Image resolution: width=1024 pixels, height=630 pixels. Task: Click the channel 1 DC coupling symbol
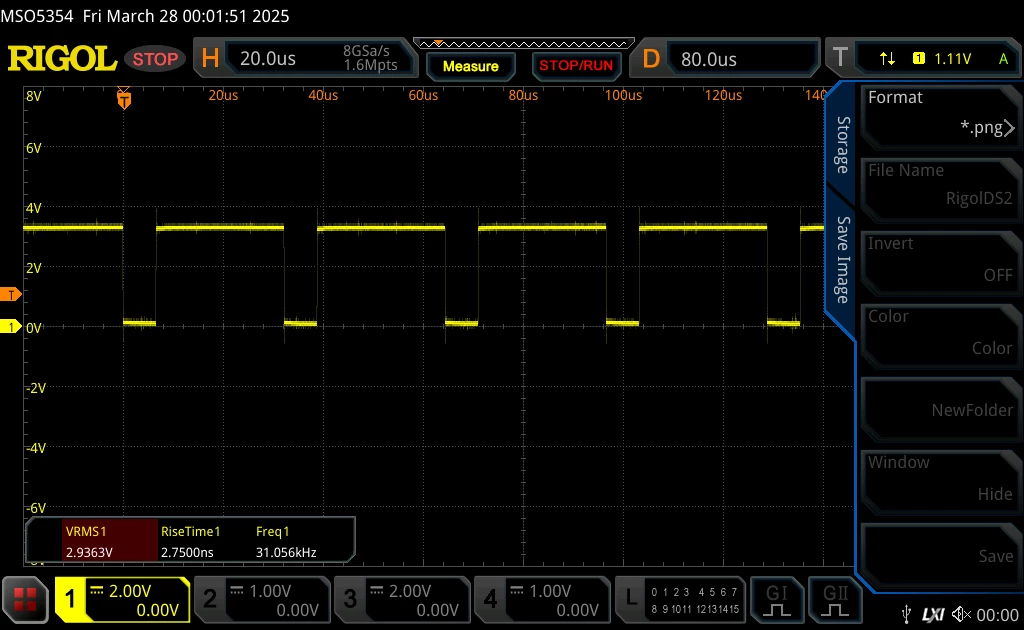97,591
